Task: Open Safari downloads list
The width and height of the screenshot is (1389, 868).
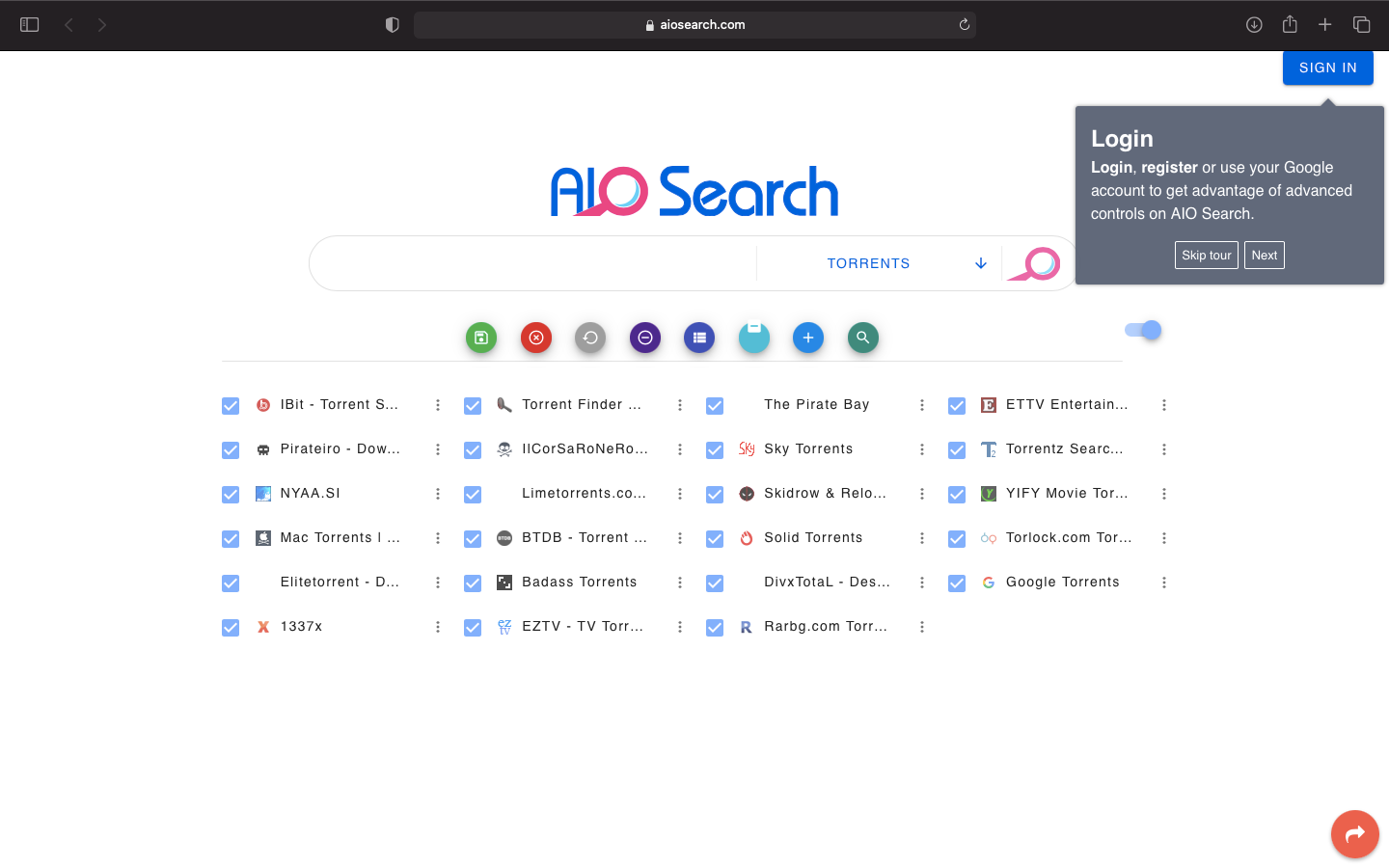Action: tap(1254, 25)
